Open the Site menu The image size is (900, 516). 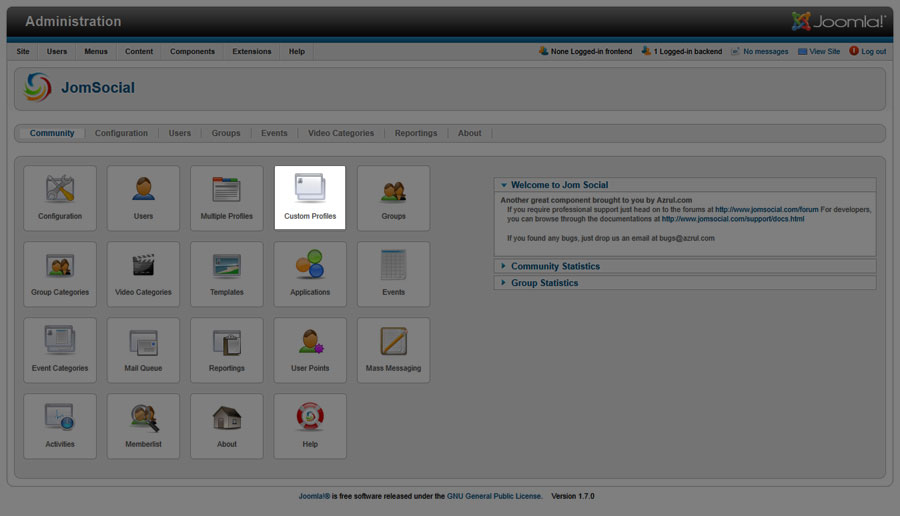point(23,51)
